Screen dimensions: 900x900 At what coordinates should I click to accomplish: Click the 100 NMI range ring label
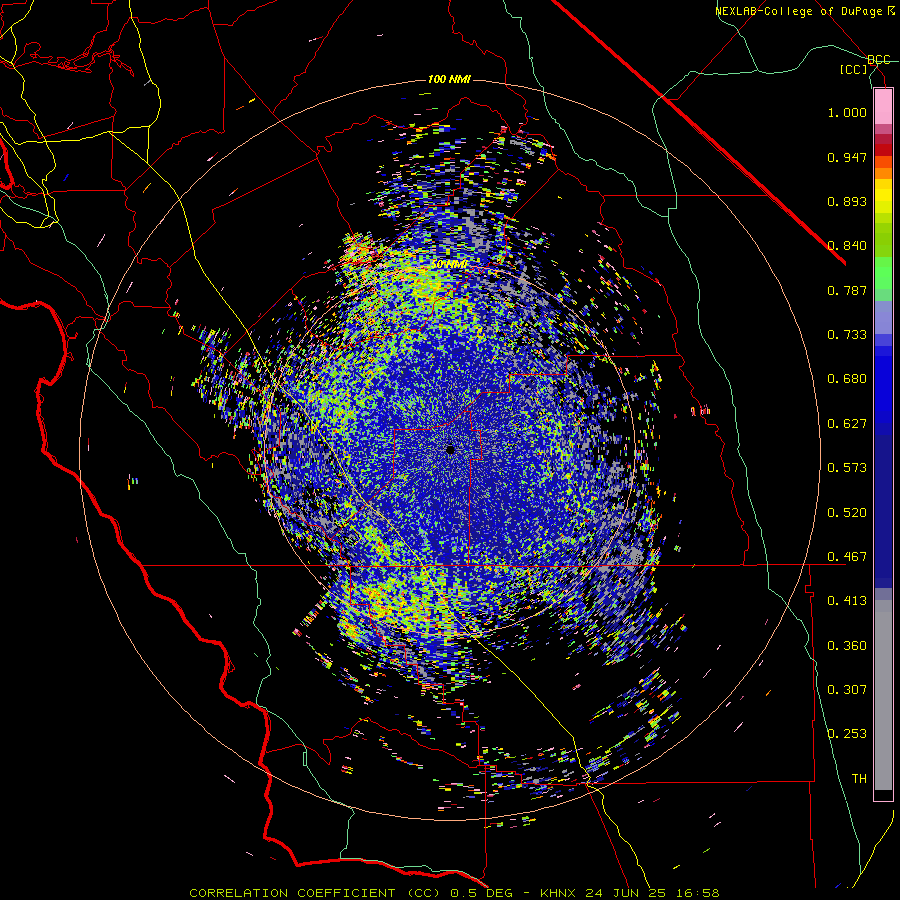(x=449, y=79)
